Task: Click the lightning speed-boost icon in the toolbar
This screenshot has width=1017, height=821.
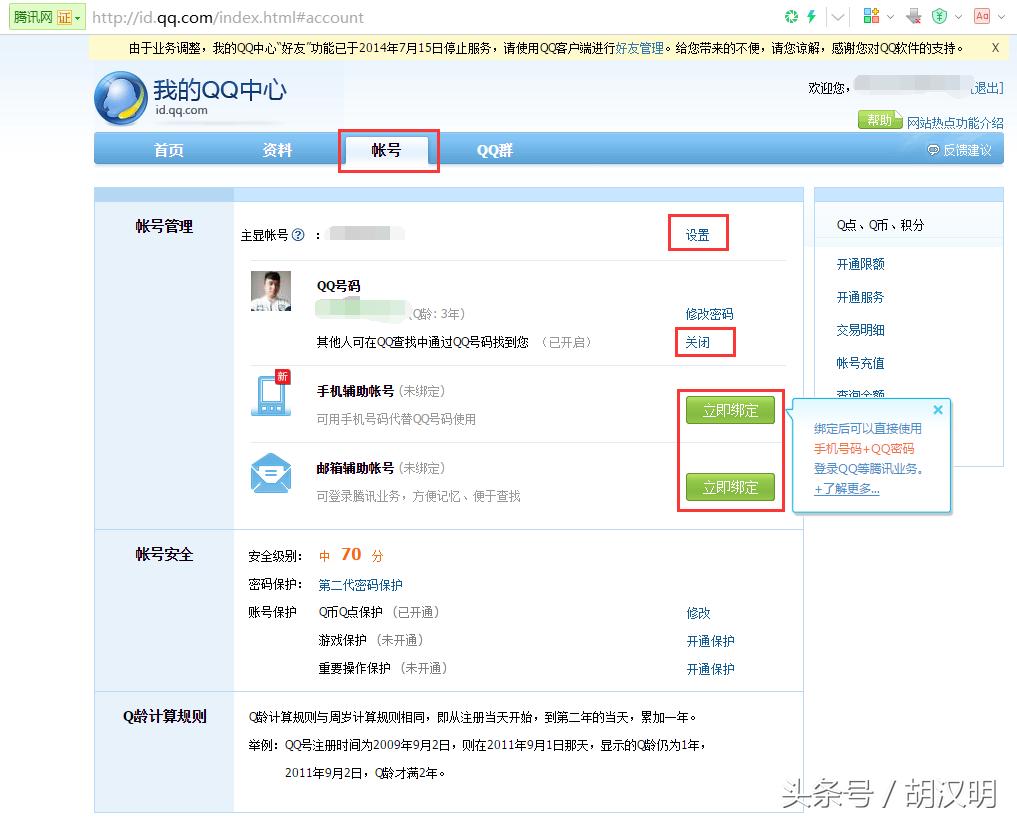Action: click(811, 15)
